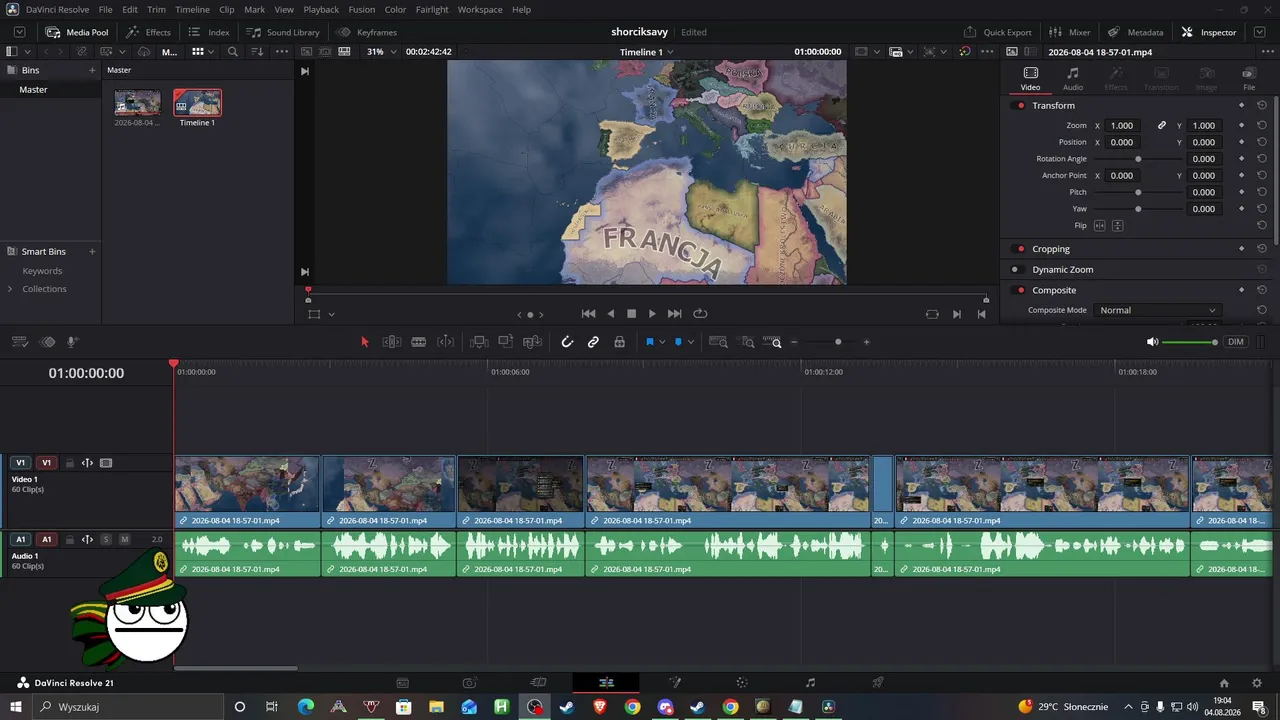Open the Flag color dropdown arrow

pyautogui.click(x=662, y=342)
